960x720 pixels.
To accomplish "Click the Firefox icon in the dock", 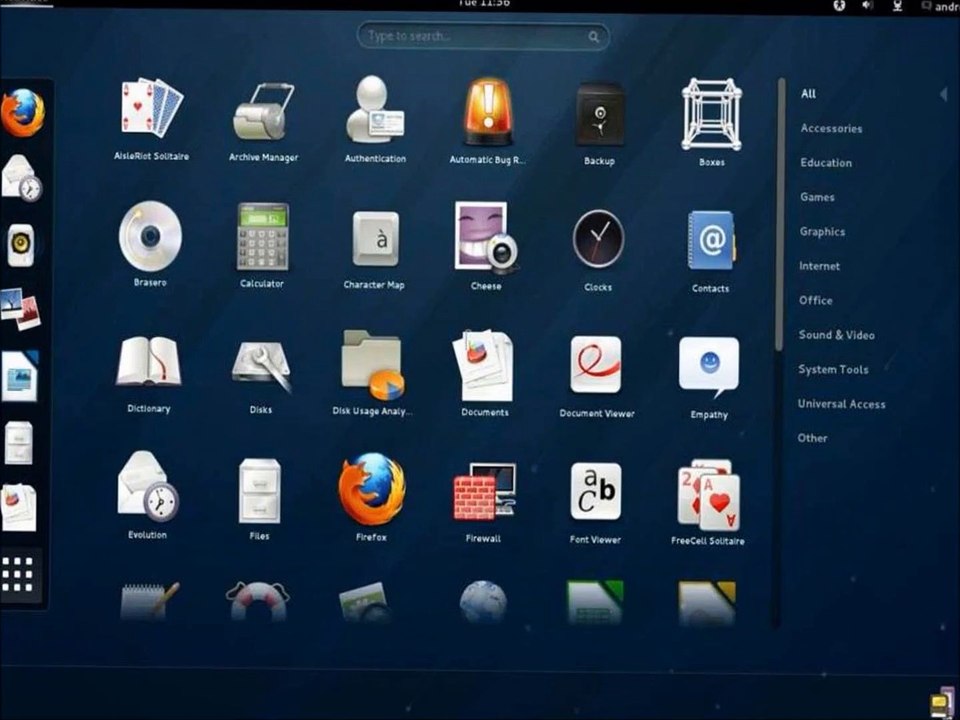I will point(22,113).
